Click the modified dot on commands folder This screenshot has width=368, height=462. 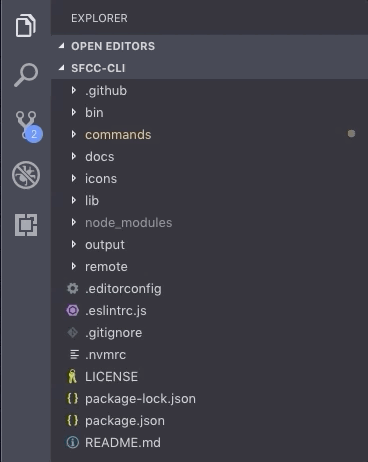click(351, 134)
